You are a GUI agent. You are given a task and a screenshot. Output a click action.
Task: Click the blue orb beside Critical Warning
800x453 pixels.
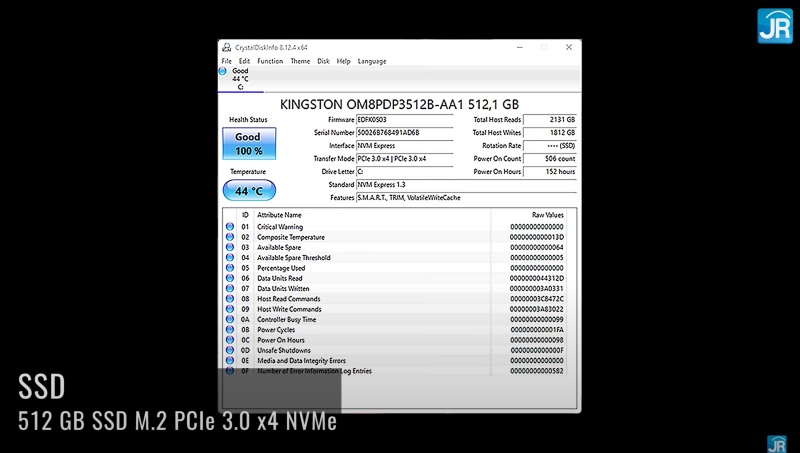point(230,227)
